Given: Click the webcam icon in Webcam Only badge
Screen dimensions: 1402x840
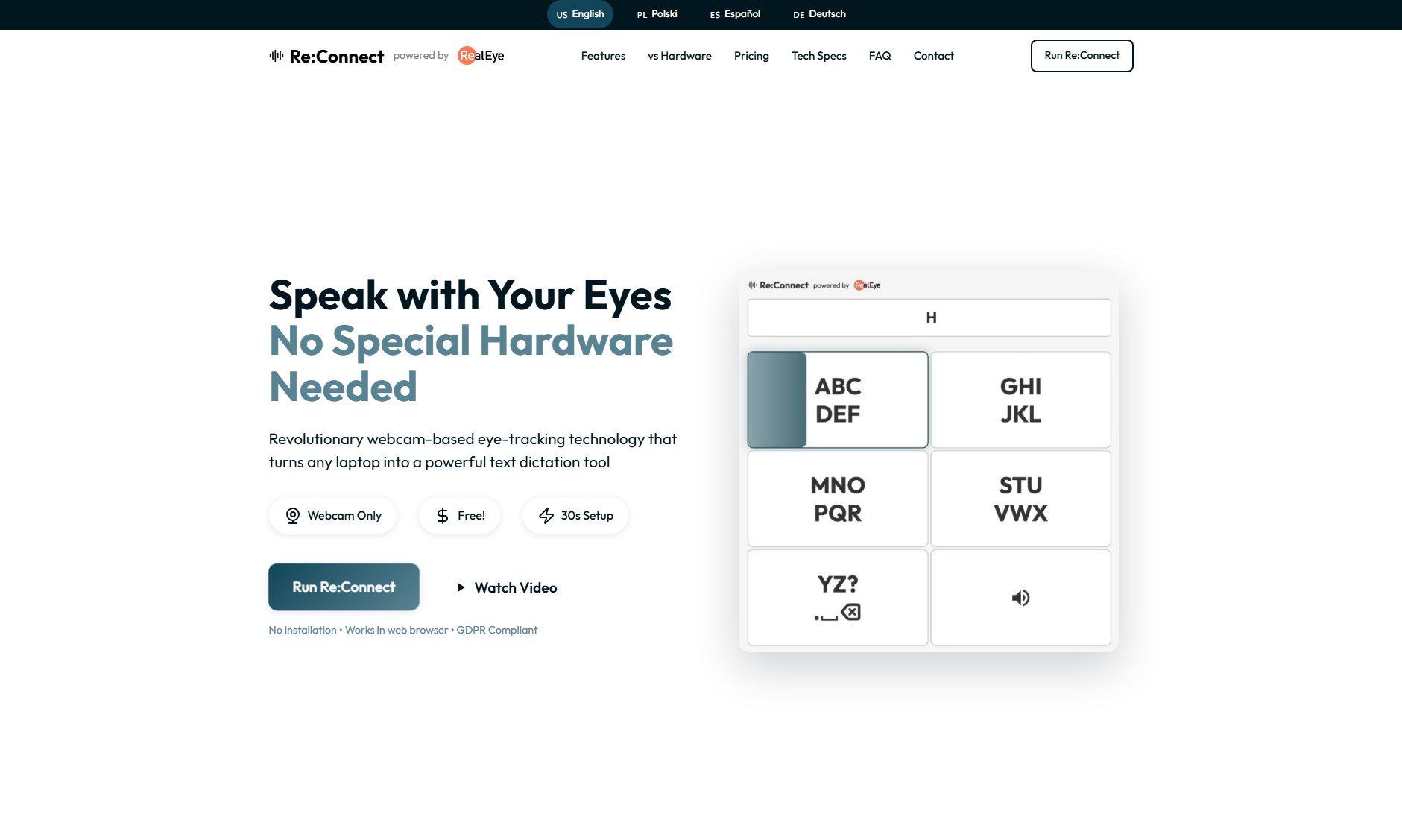Looking at the screenshot, I should [293, 516].
